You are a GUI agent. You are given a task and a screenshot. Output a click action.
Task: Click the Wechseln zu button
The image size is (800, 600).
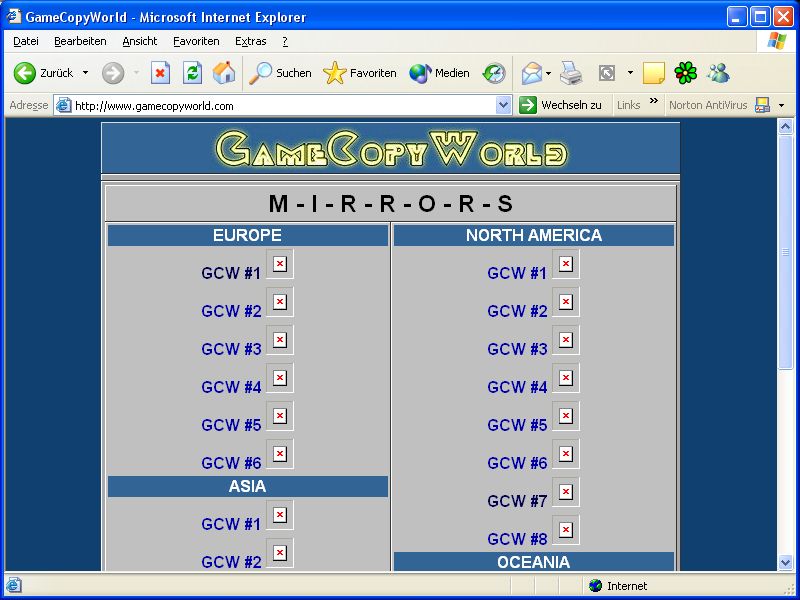[561, 105]
